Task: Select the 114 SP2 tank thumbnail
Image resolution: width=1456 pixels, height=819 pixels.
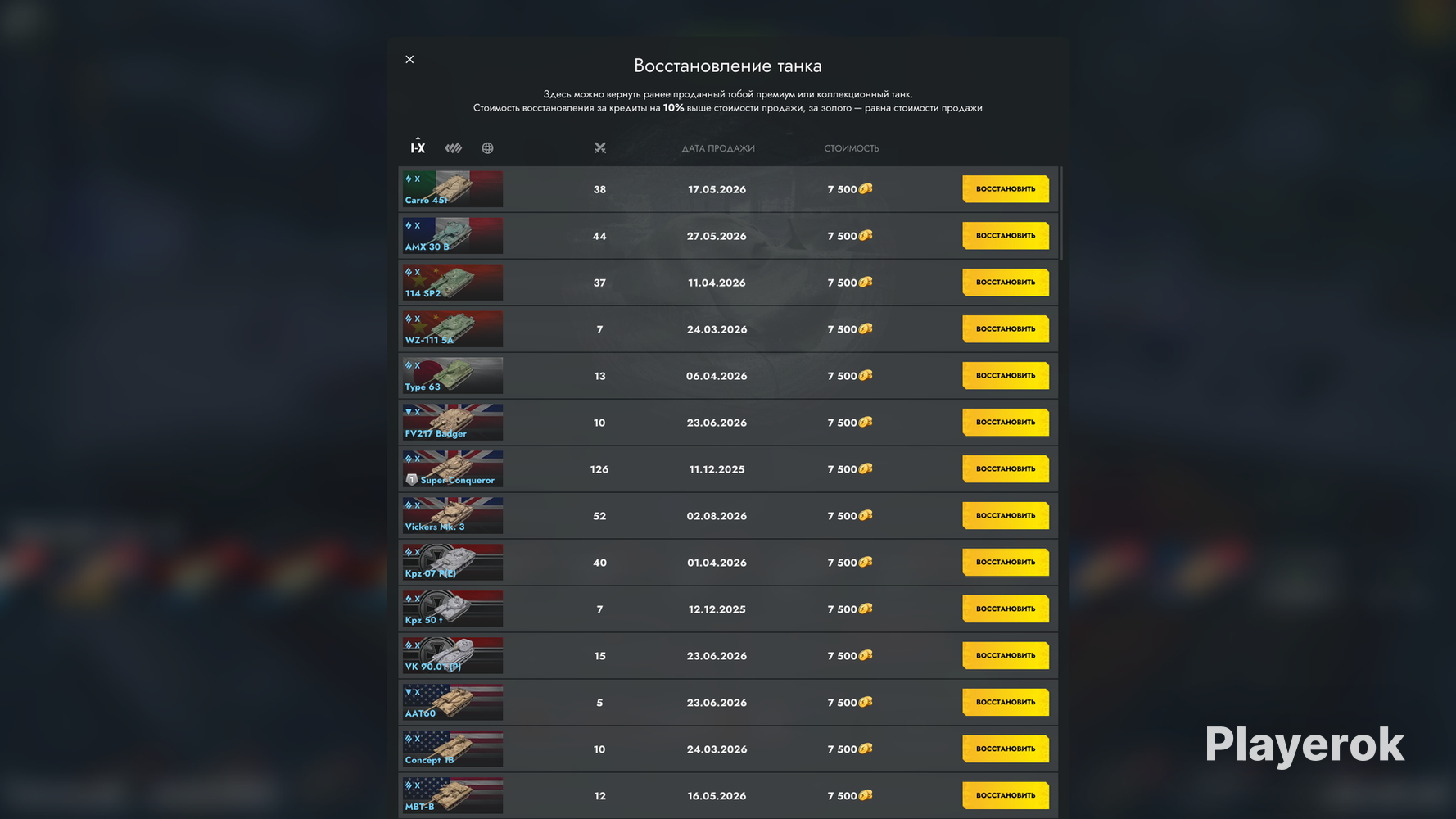Action: [452, 283]
